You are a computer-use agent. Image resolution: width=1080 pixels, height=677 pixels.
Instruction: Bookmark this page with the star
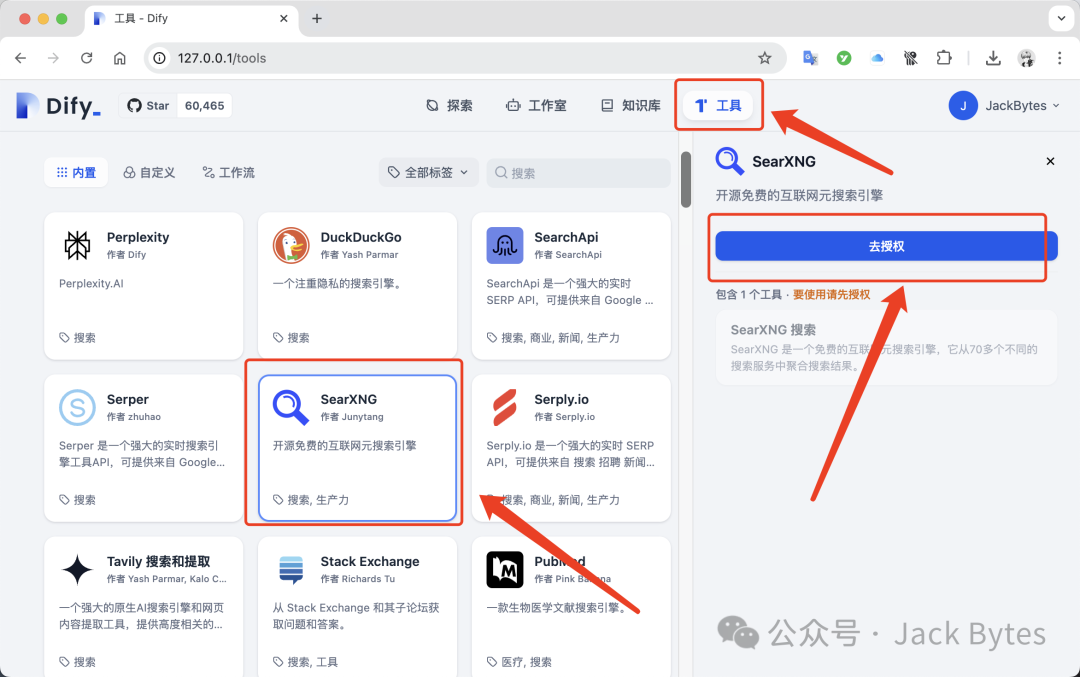click(x=765, y=58)
